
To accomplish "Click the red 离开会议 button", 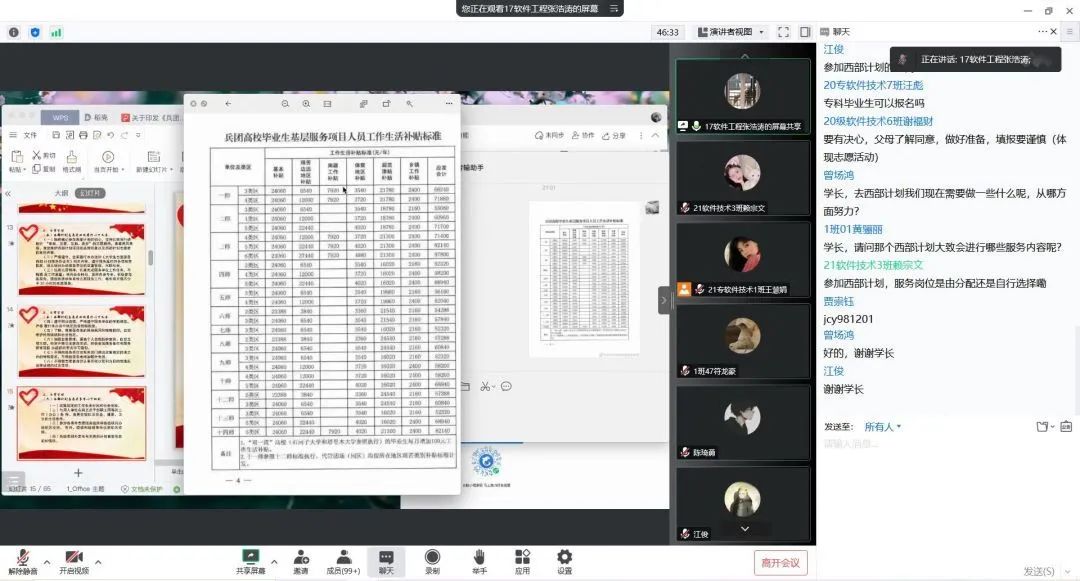I will click(x=780, y=563).
